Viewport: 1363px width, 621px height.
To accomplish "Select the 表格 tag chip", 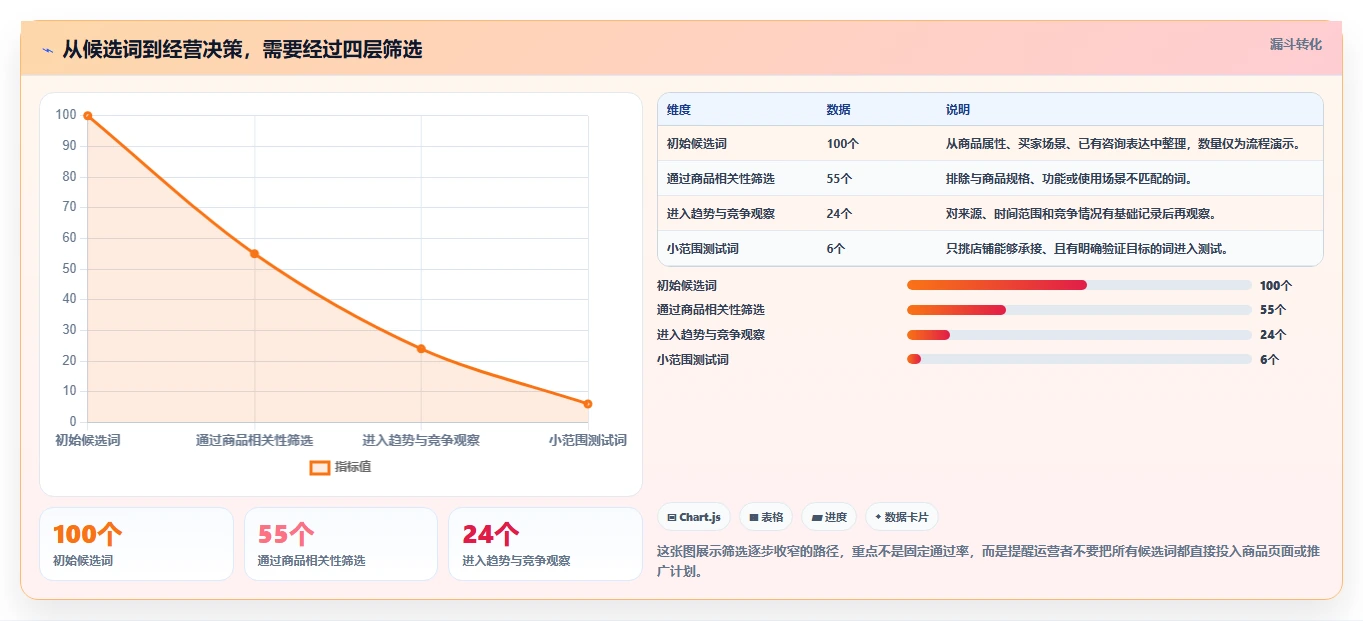I will (x=766, y=517).
